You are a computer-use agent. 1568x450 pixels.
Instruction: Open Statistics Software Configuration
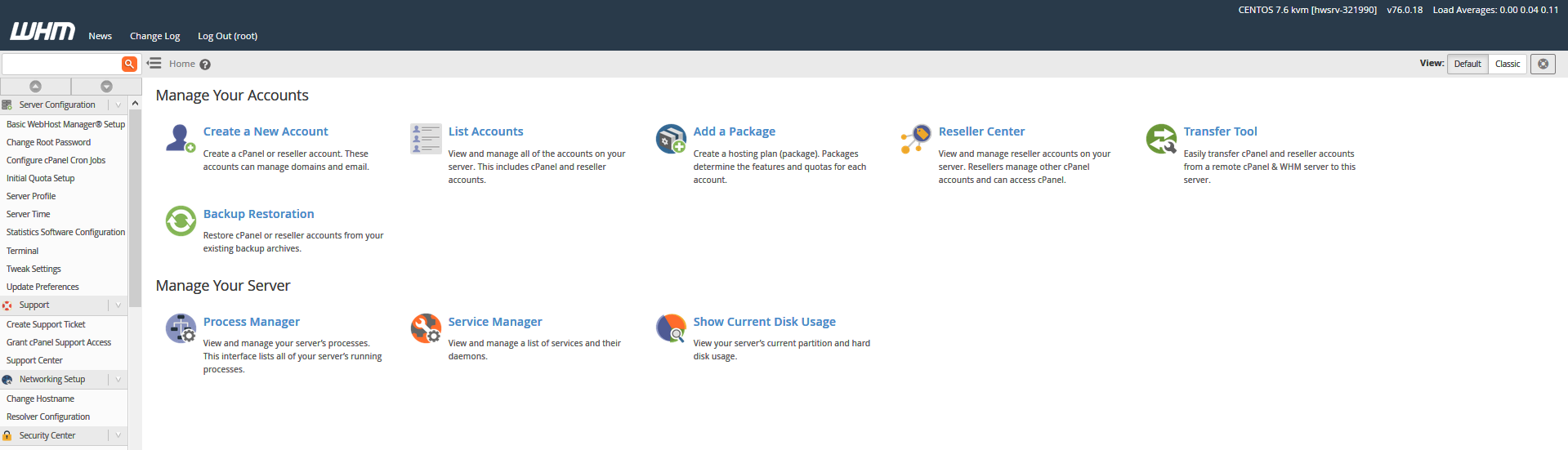65,232
